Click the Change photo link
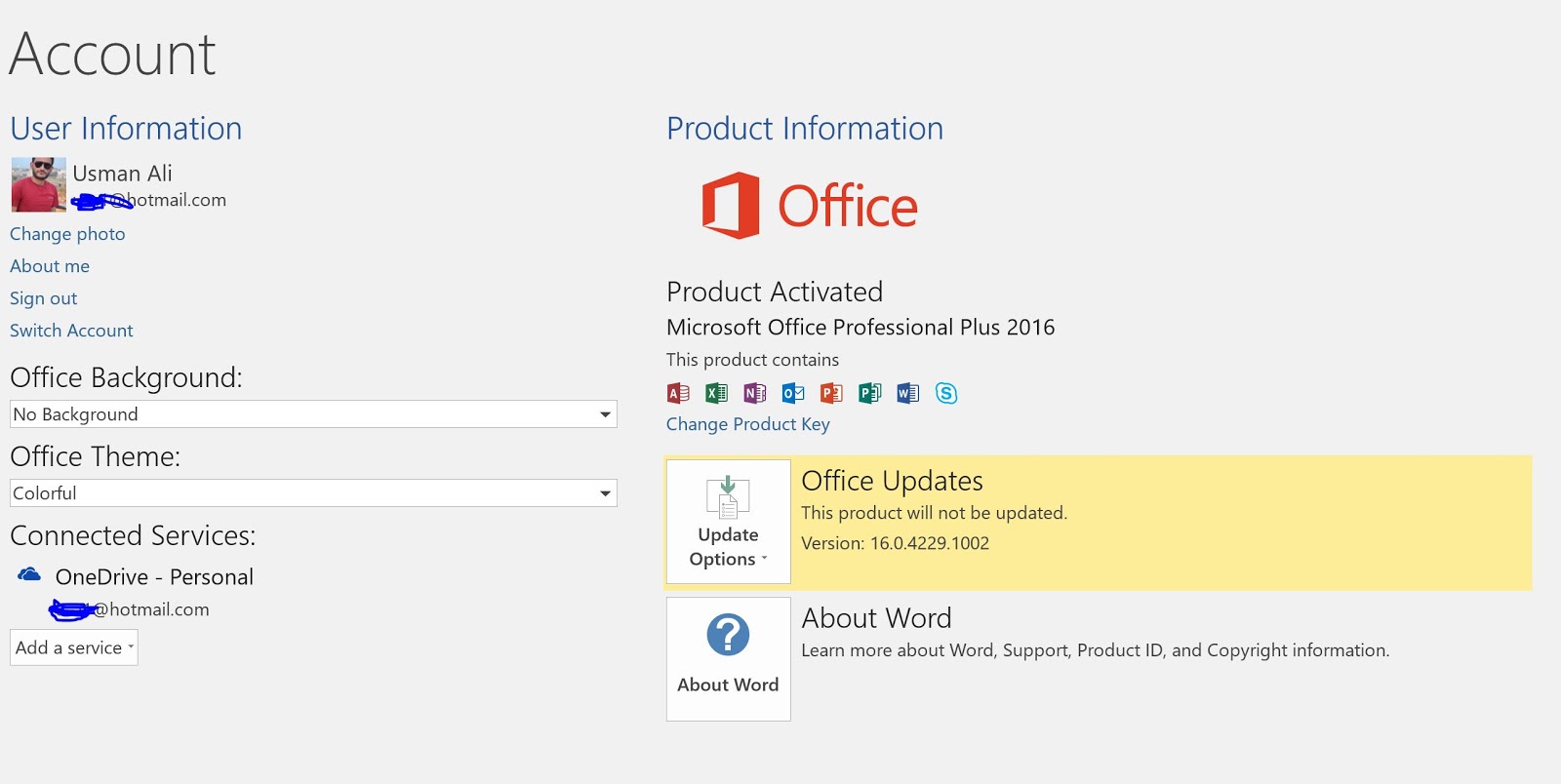 click(x=67, y=234)
